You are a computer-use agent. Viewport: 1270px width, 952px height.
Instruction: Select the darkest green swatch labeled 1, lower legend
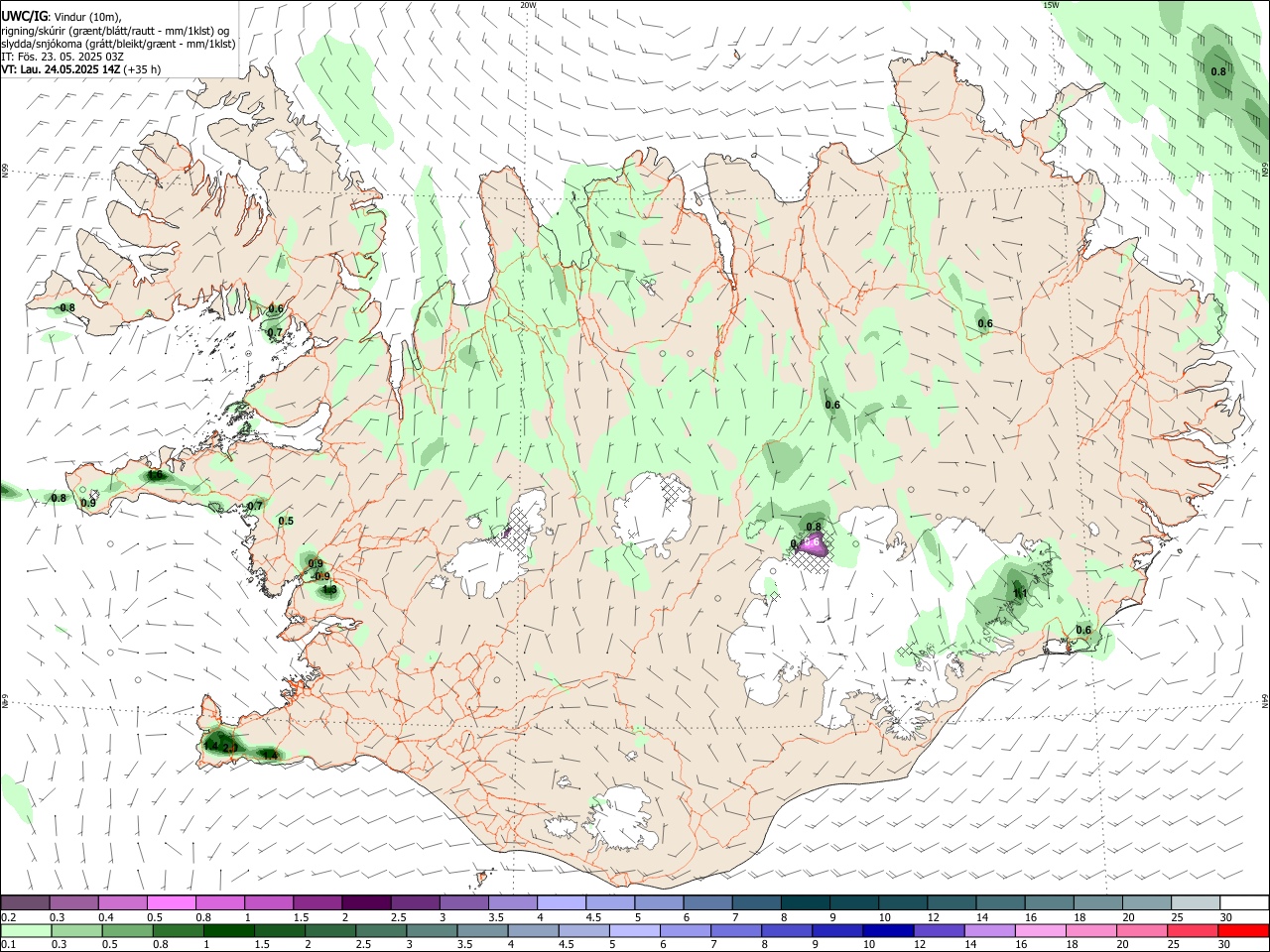(228, 930)
